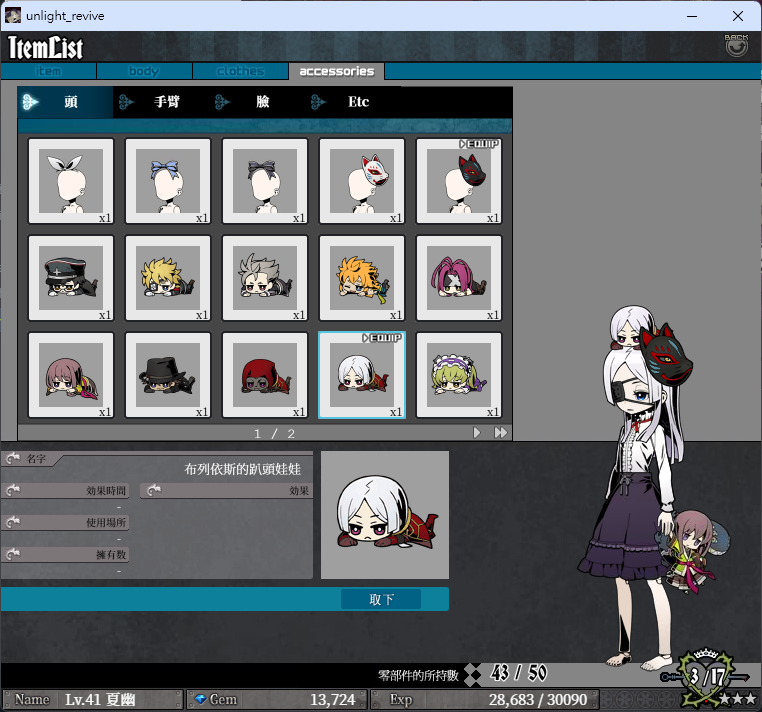Screen dimensions: 762x712
Task: Select the pink bob hair doll item
Action: 71,375
